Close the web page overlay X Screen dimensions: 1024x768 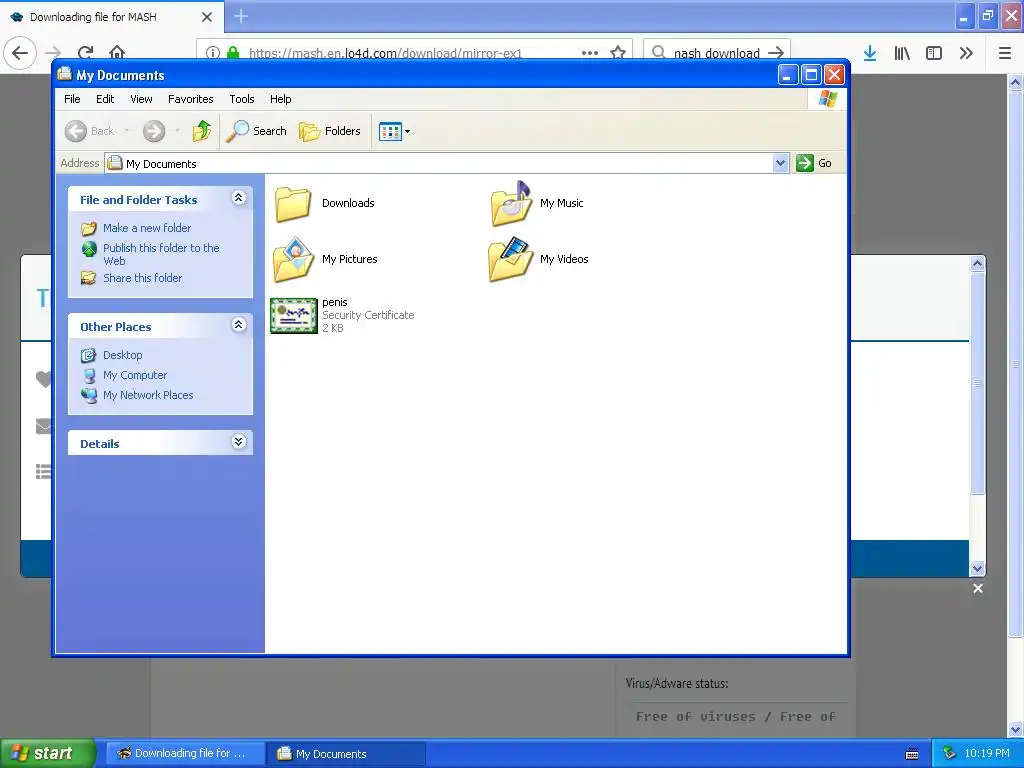978,588
